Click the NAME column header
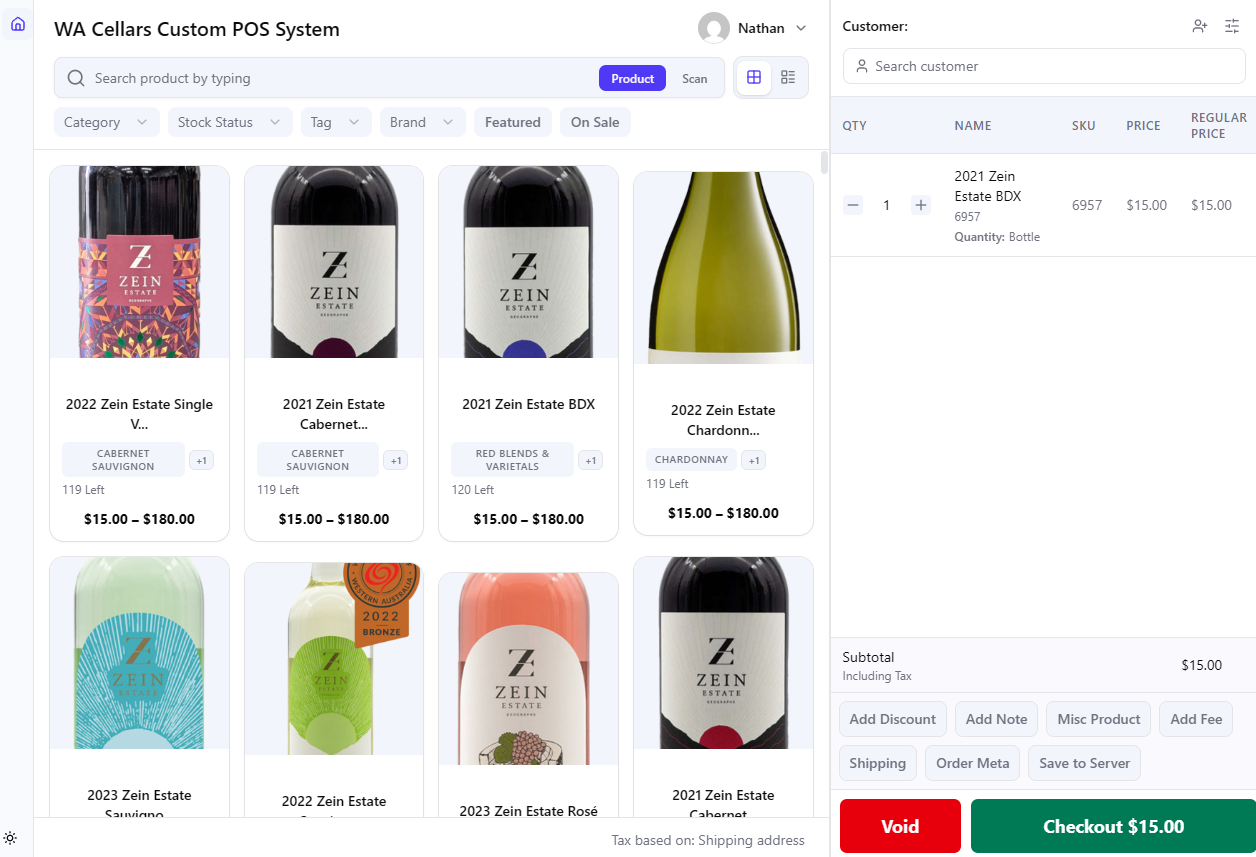 click(x=973, y=126)
